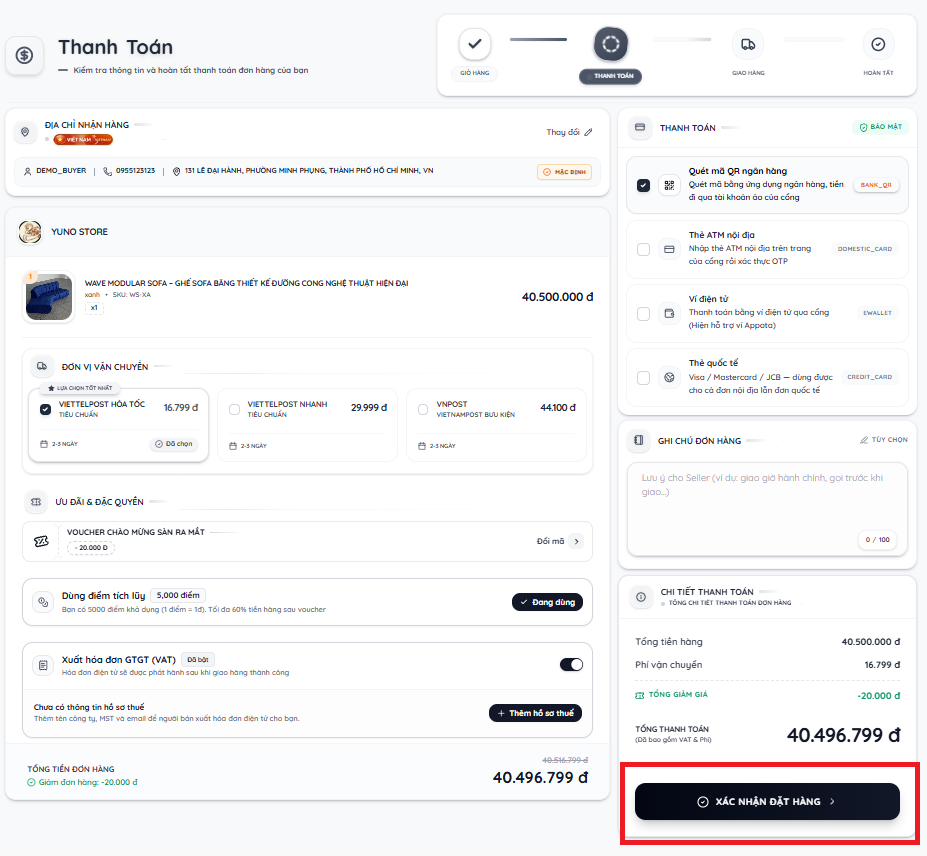Viewport: 927px width, 856px height.
Task: Check the Thẻ ATM nội địa payment option
Action: pos(643,249)
